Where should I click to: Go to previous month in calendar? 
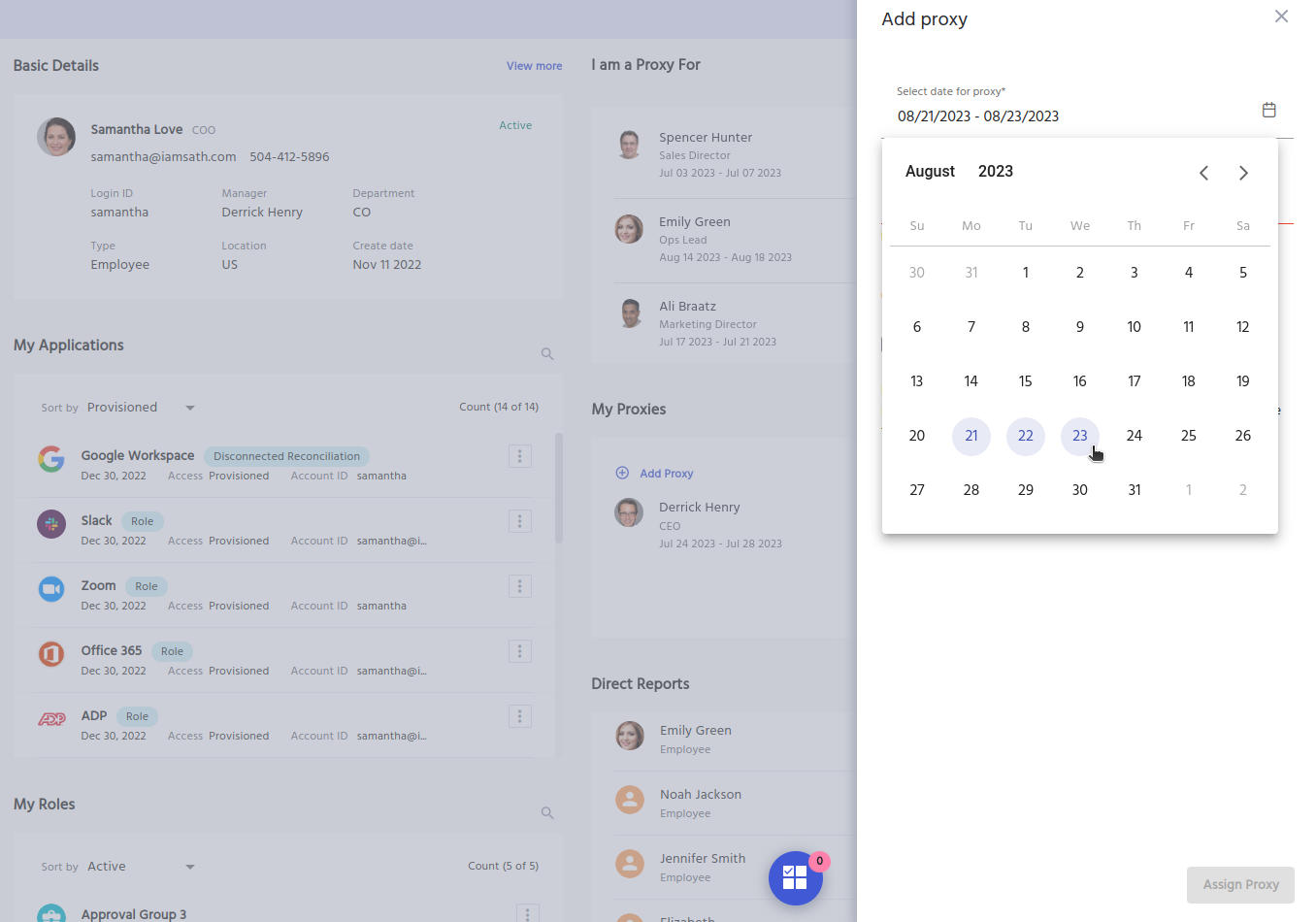[x=1203, y=173]
